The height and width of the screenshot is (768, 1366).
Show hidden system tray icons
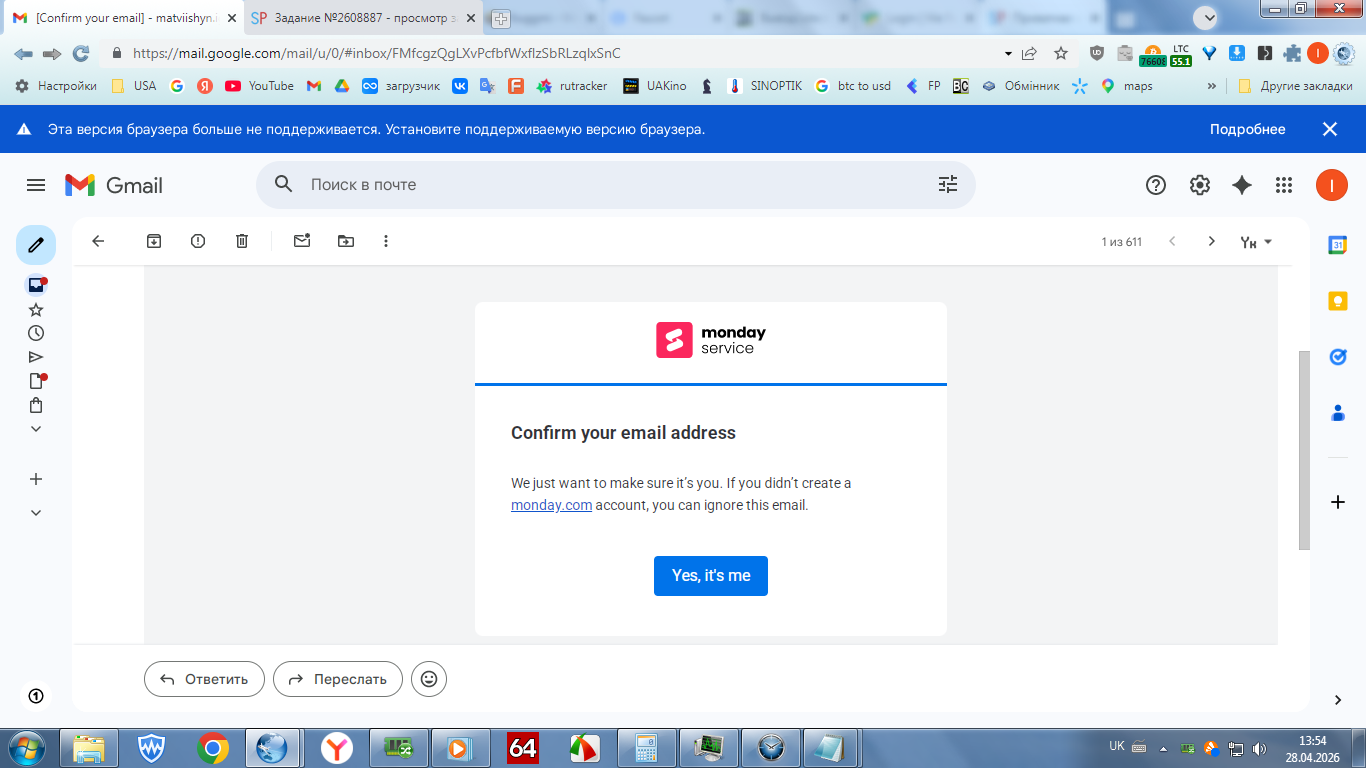(x=1162, y=747)
